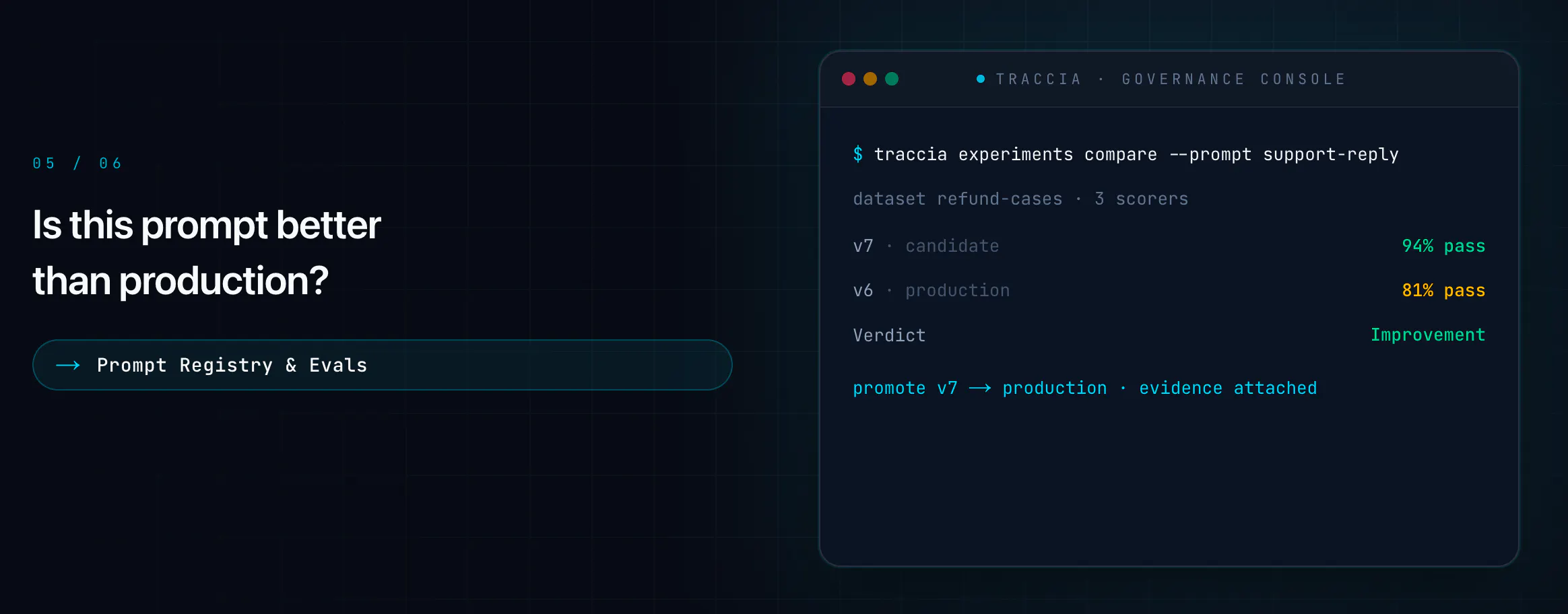Click the '05 / 06' slide counter
The image size is (1568, 614).
77,163
